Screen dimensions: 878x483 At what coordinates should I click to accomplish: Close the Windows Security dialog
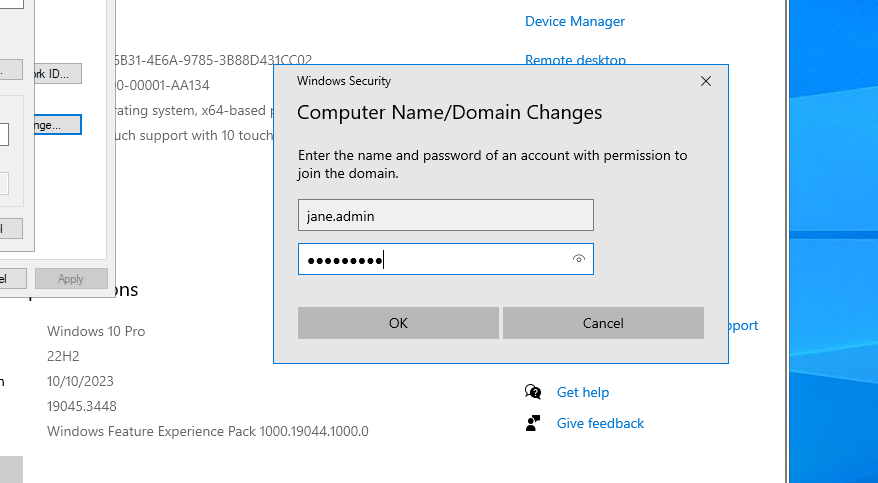(x=706, y=81)
